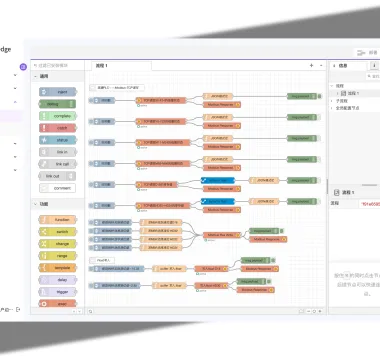
Task: Trigger the topmost inject node's button
Action: coord(91,100)
